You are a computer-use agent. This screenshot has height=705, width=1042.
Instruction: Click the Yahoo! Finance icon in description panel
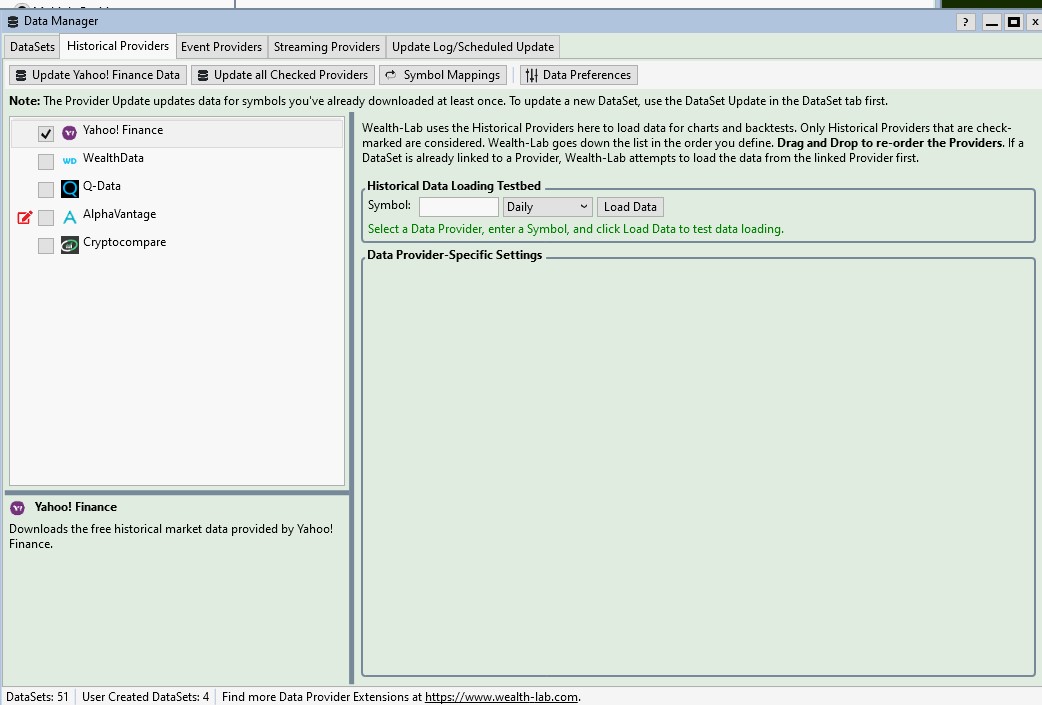click(x=17, y=508)
